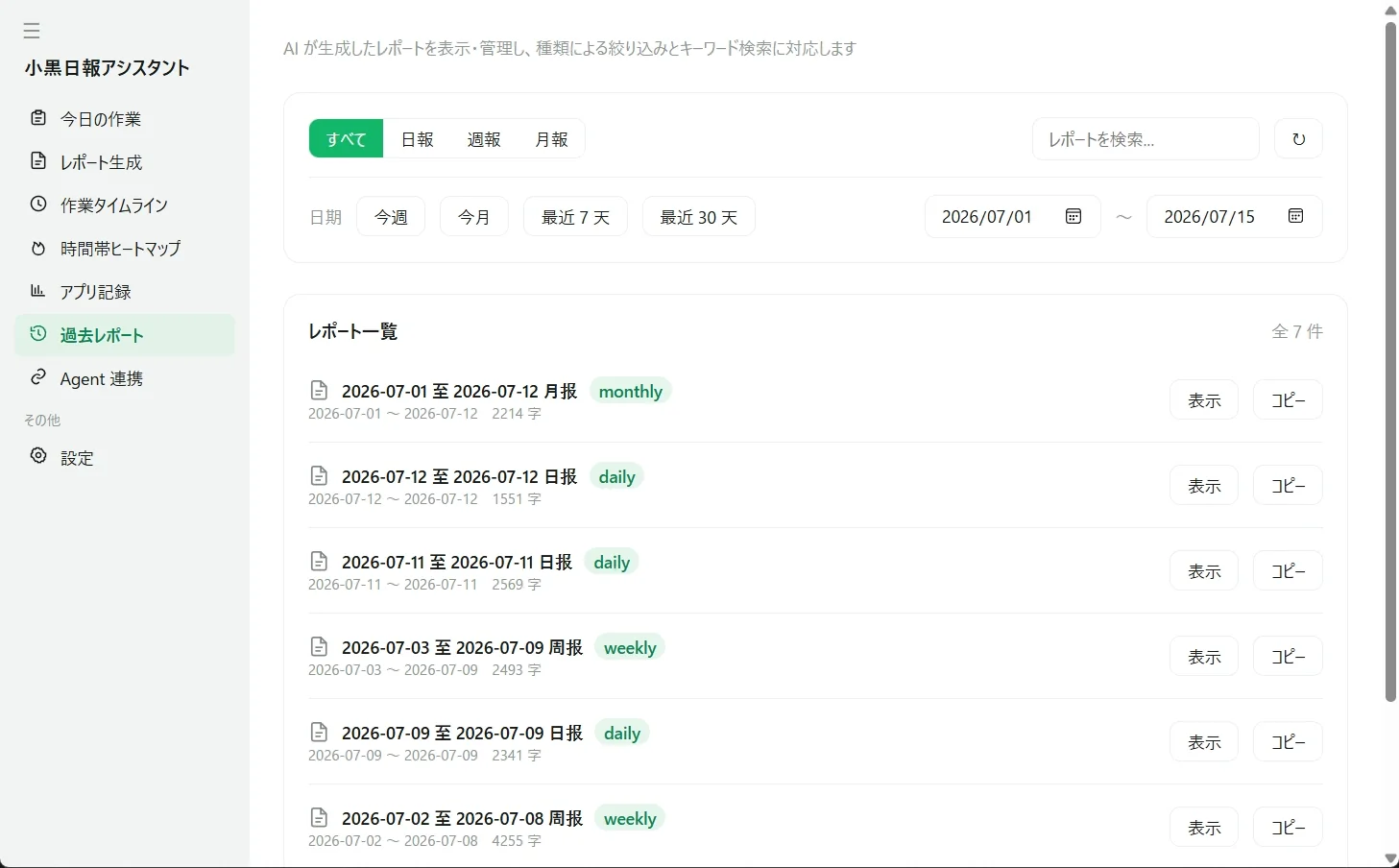Click 表示 for the 07-01 至 07-12 月报
This screenshot has height=868, width=1399.
coord(1204,400)
